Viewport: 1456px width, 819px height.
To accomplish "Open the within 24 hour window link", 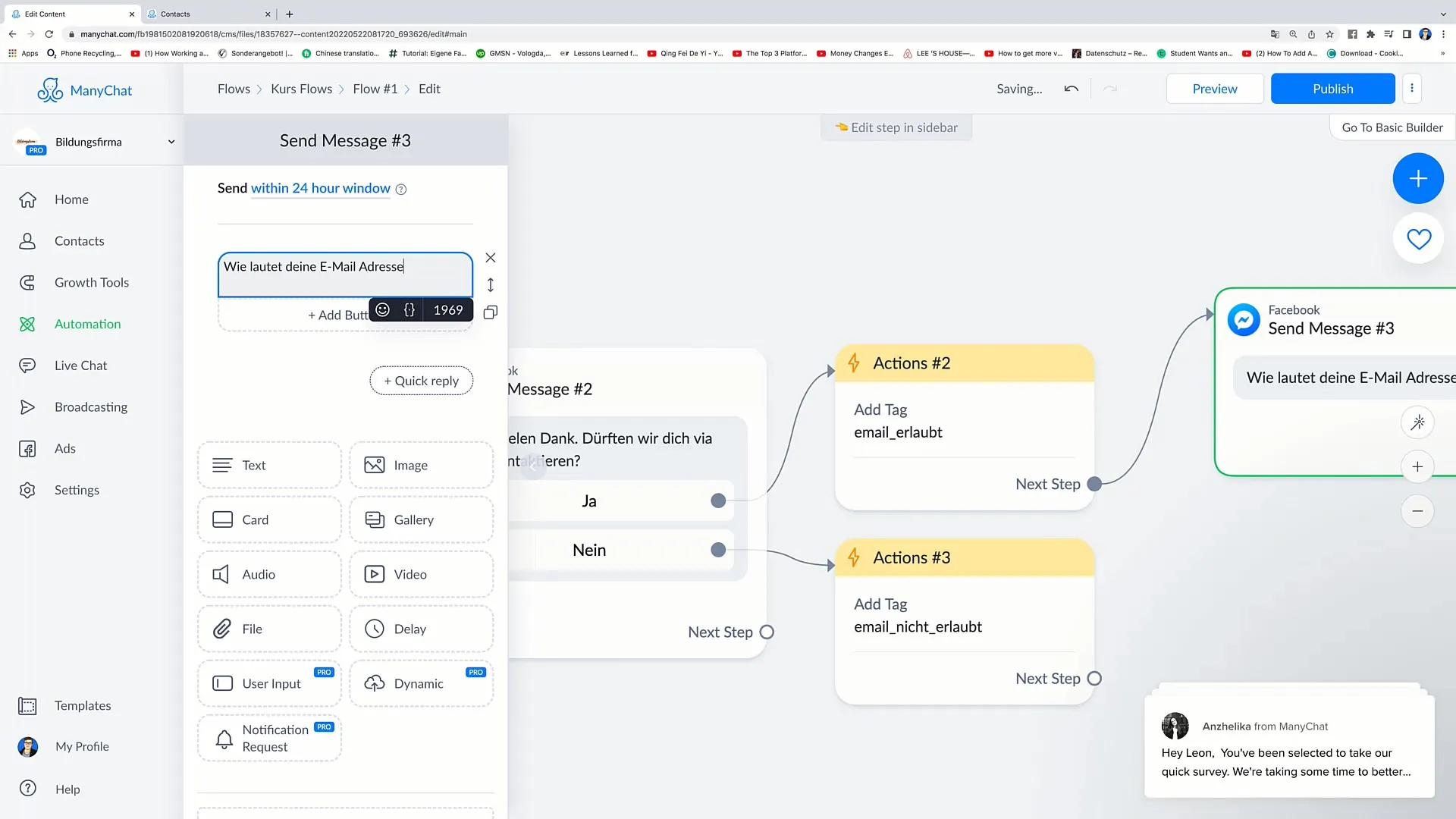I will point(320,188).
